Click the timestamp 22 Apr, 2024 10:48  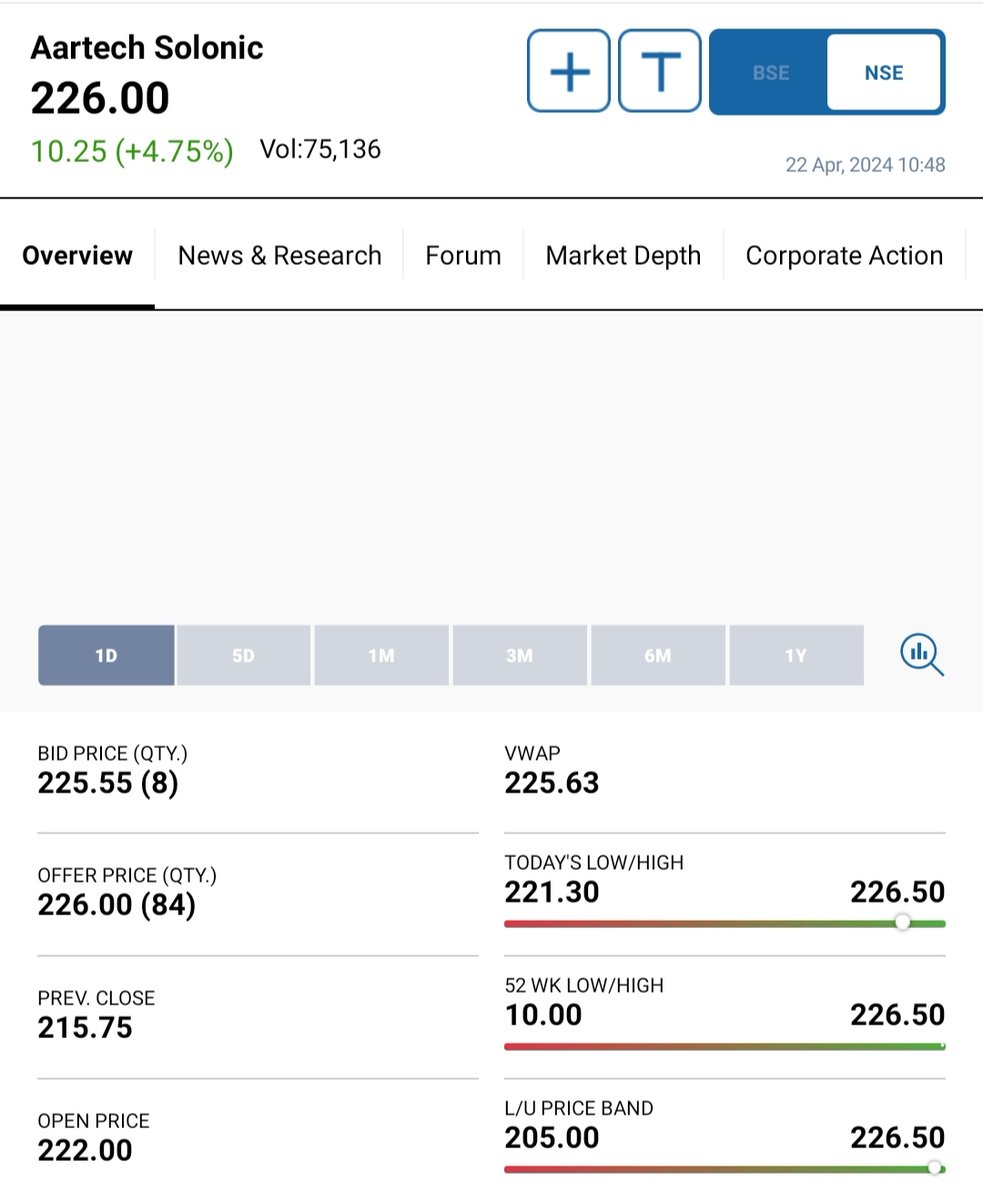[x=865, y=165]
